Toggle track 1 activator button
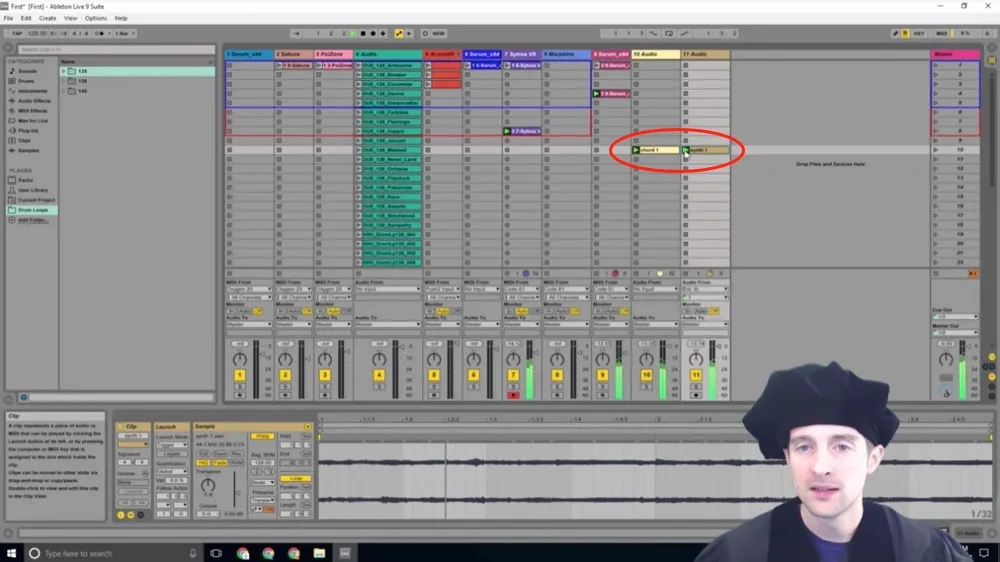 tap(240, 375)
